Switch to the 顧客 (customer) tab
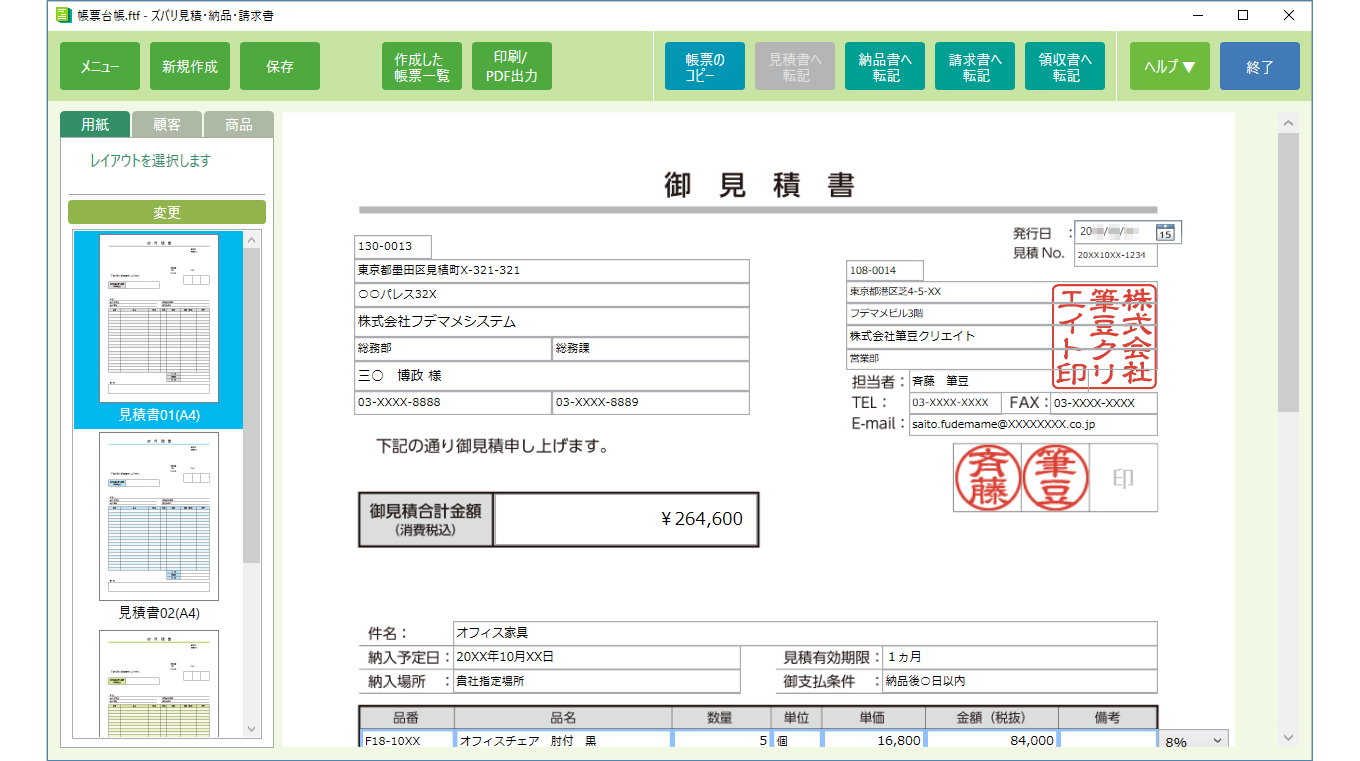 coord(167,124)
